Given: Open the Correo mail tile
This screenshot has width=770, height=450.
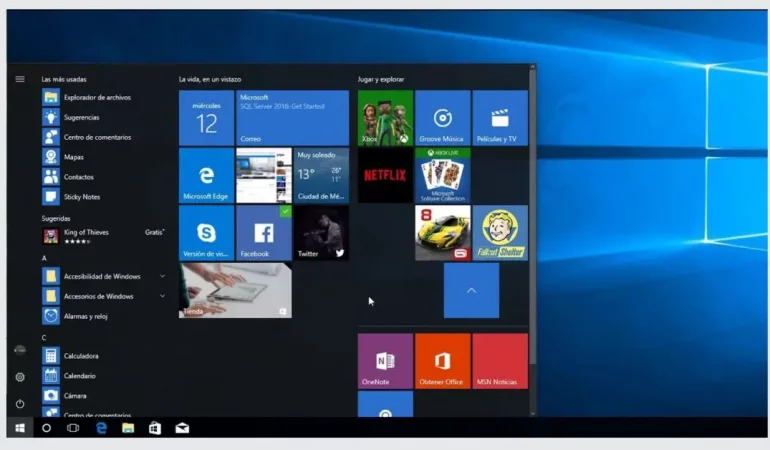Looking at the screenshot, I should pyautogui.click(x=293, y=118).
